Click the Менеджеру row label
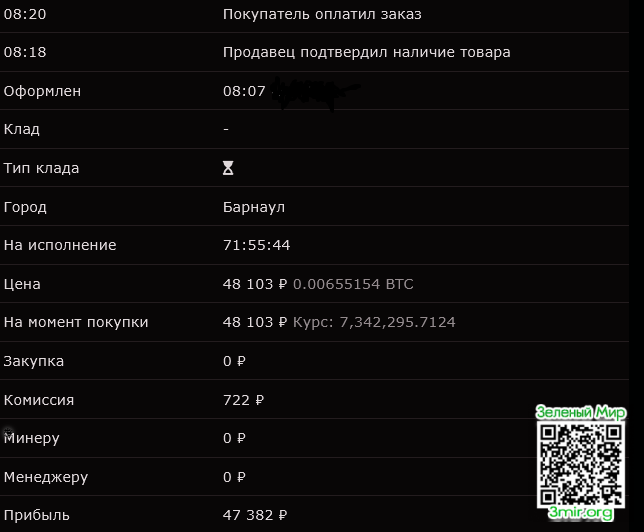The image size is (644, 532). [44, 477]
